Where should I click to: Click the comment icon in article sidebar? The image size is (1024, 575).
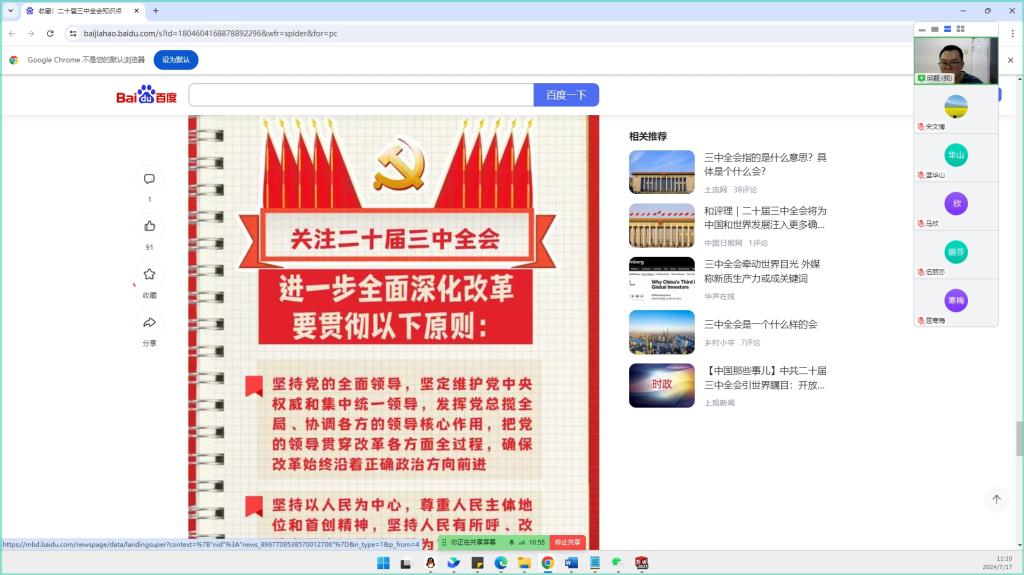click(149, 179)
